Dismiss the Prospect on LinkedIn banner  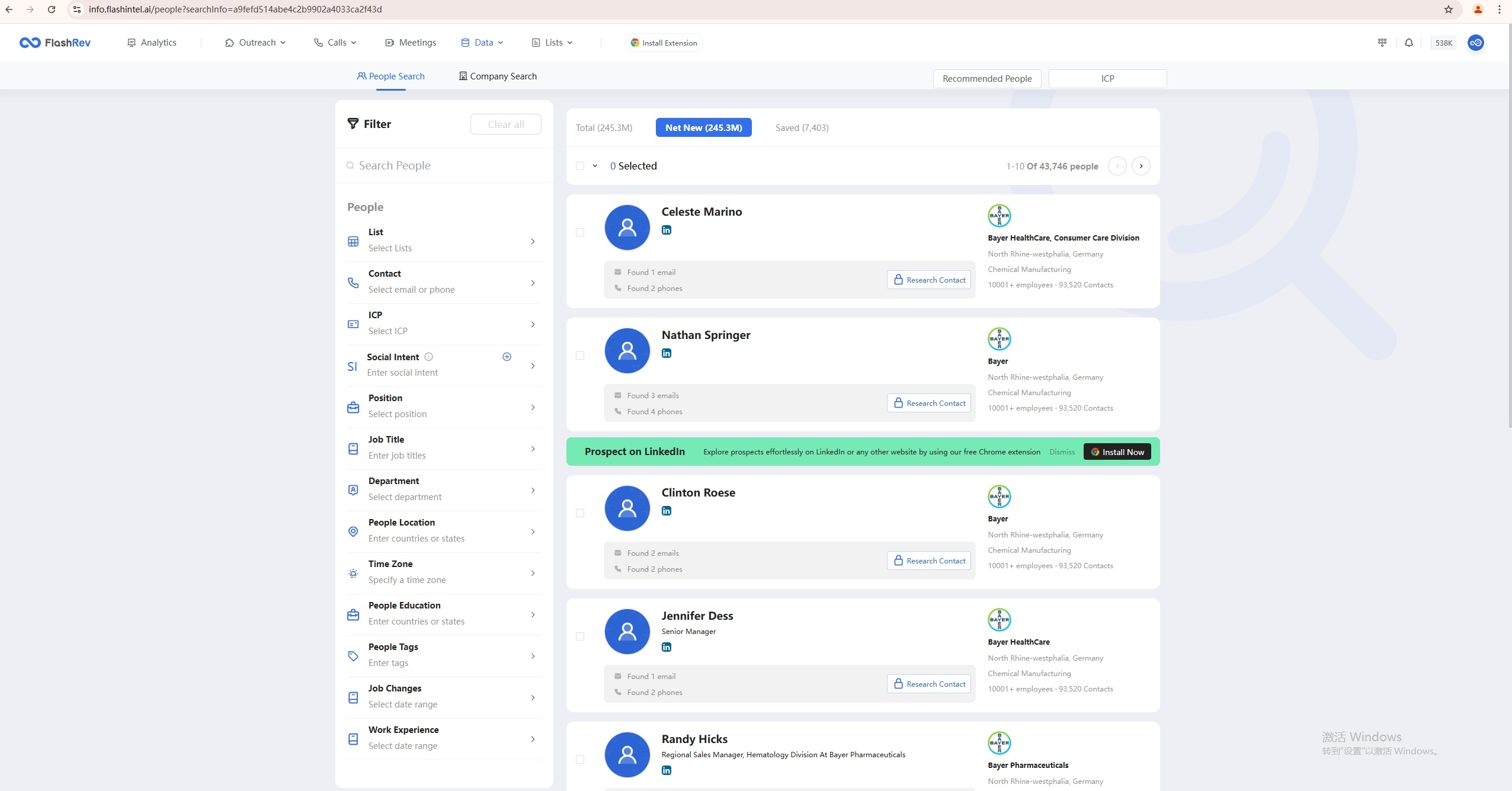pos(1062,452)
